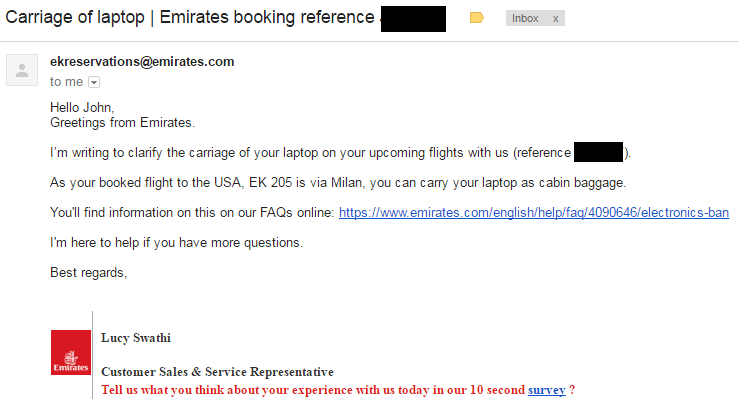The image size is (739, 410).
Task: Click the Inbox label tag
Action: [525, 18]
